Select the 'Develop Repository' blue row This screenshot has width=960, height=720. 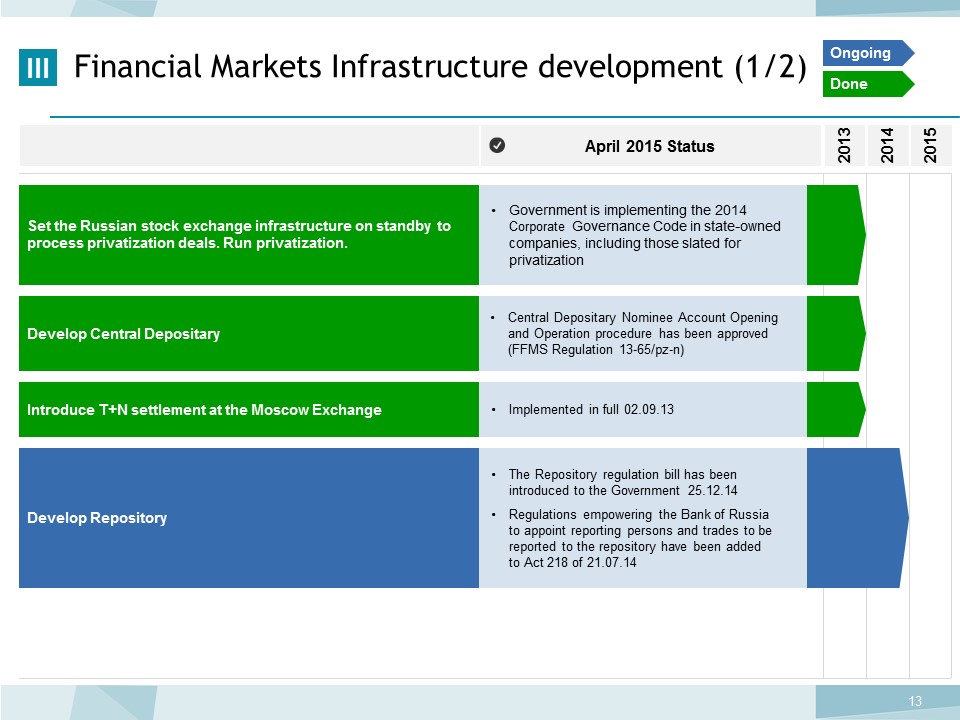tap(249, 518)
